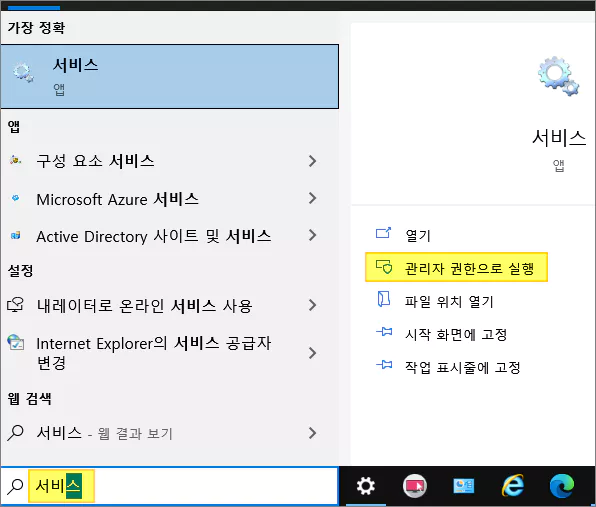Open the 서비스 app best match result
Screen dimensions: 596x507
170,76
